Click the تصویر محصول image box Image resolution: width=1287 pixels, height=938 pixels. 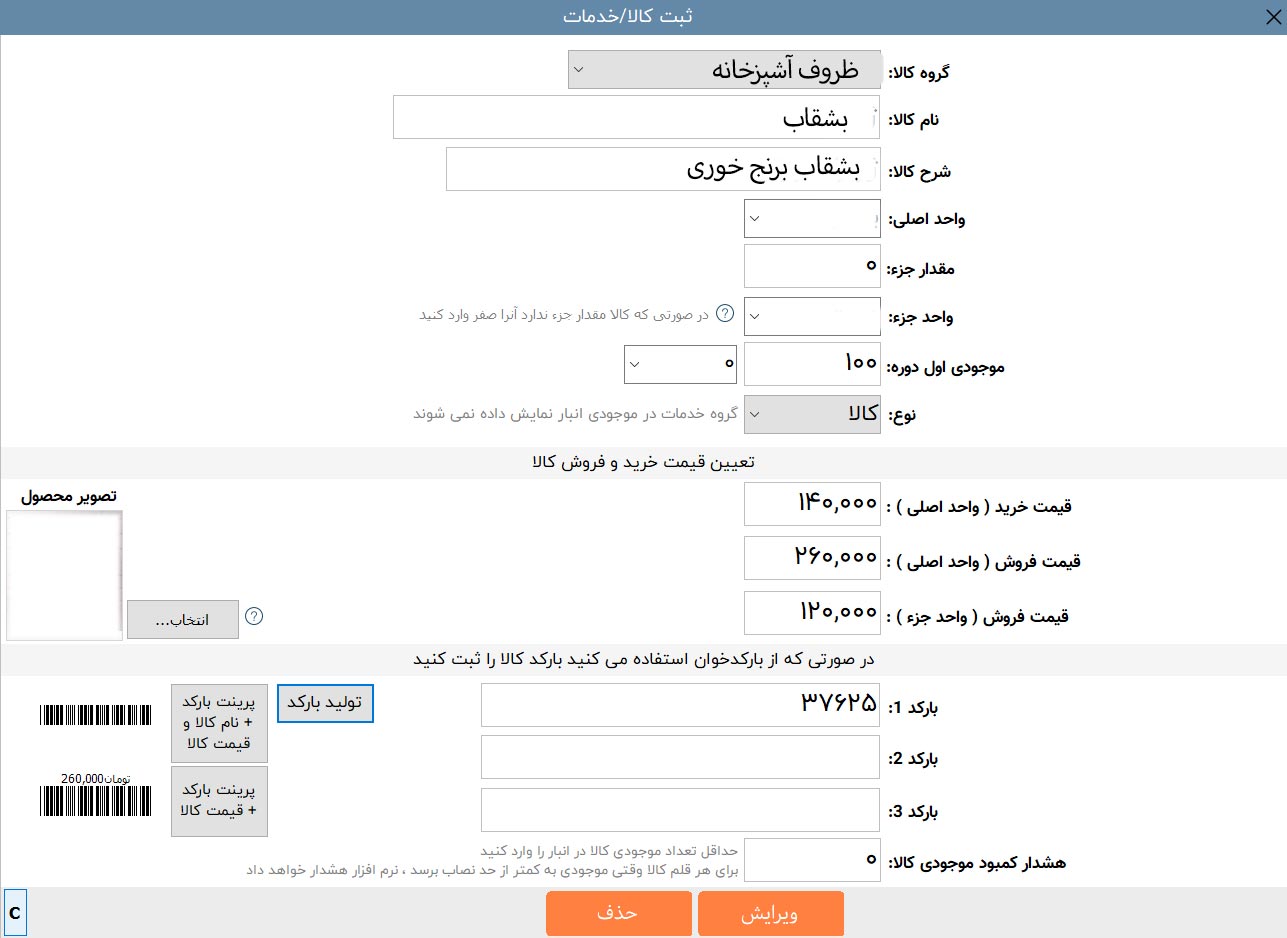(64, 575)
